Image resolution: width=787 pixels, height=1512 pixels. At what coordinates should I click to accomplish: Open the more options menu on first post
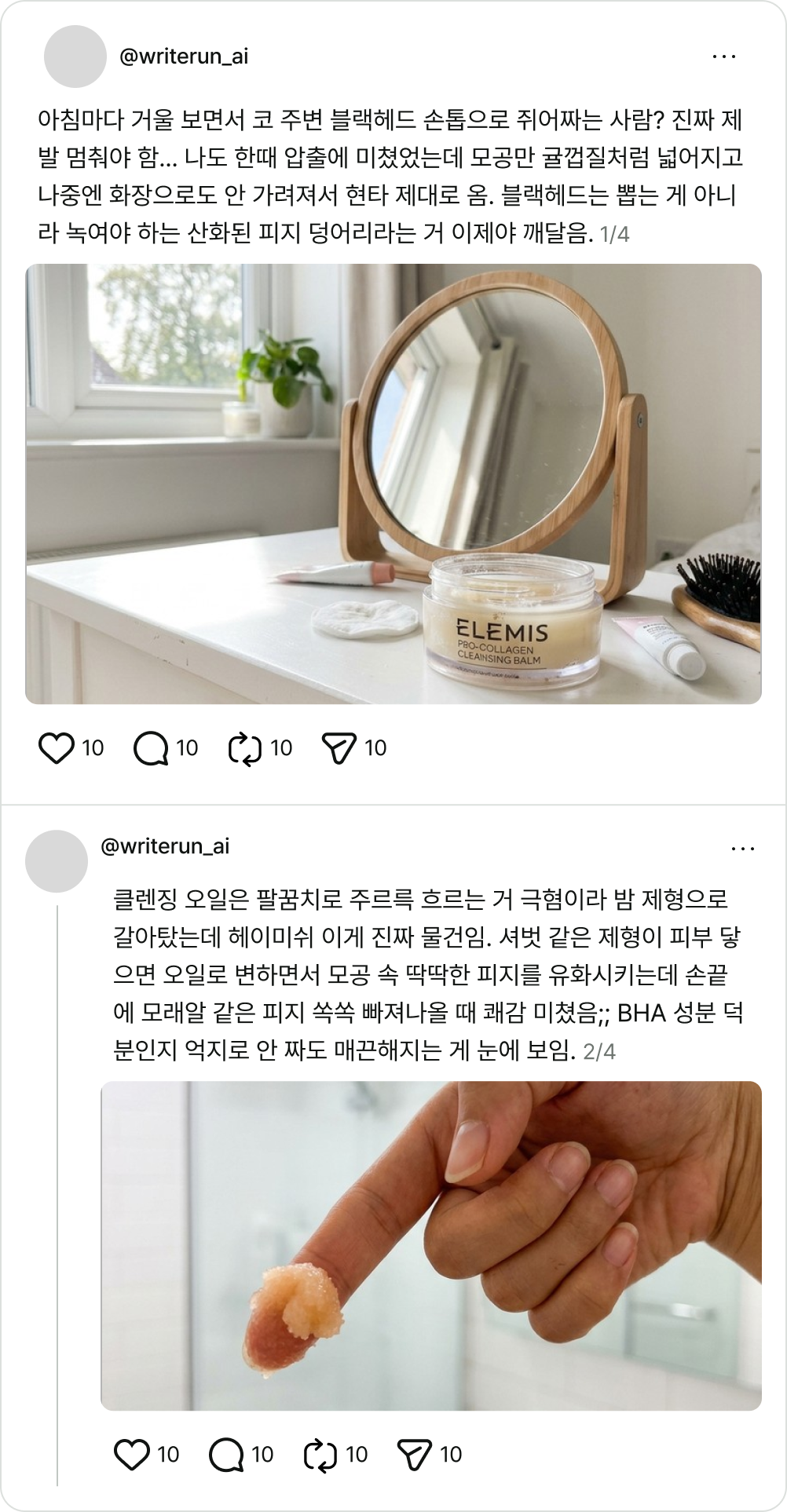click(723, 57)
